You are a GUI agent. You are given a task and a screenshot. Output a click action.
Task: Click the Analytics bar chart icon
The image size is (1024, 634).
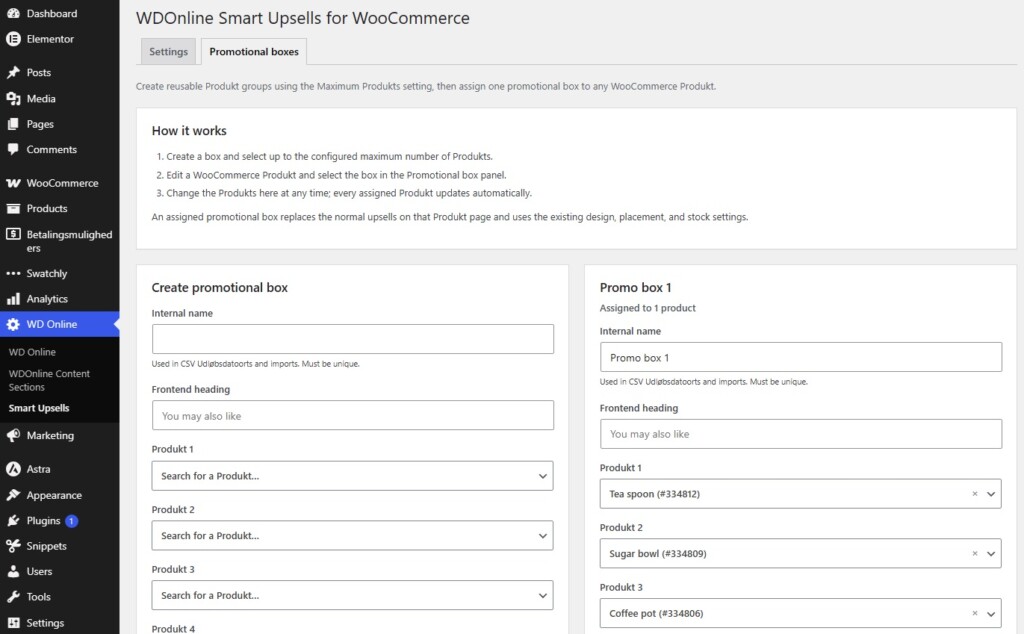(x=13, y=299)
